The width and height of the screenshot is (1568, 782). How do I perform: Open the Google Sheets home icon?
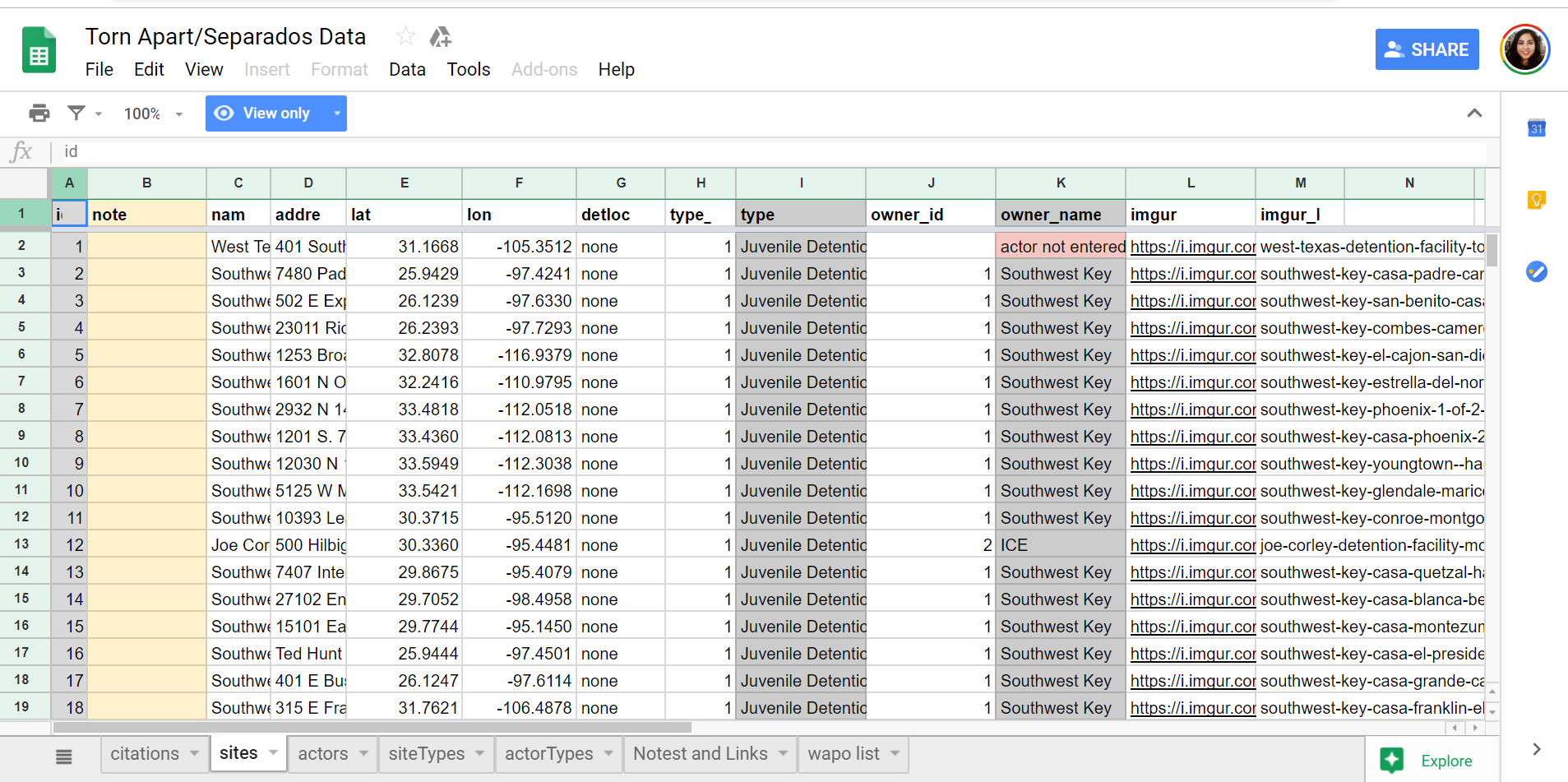[39, 50]
